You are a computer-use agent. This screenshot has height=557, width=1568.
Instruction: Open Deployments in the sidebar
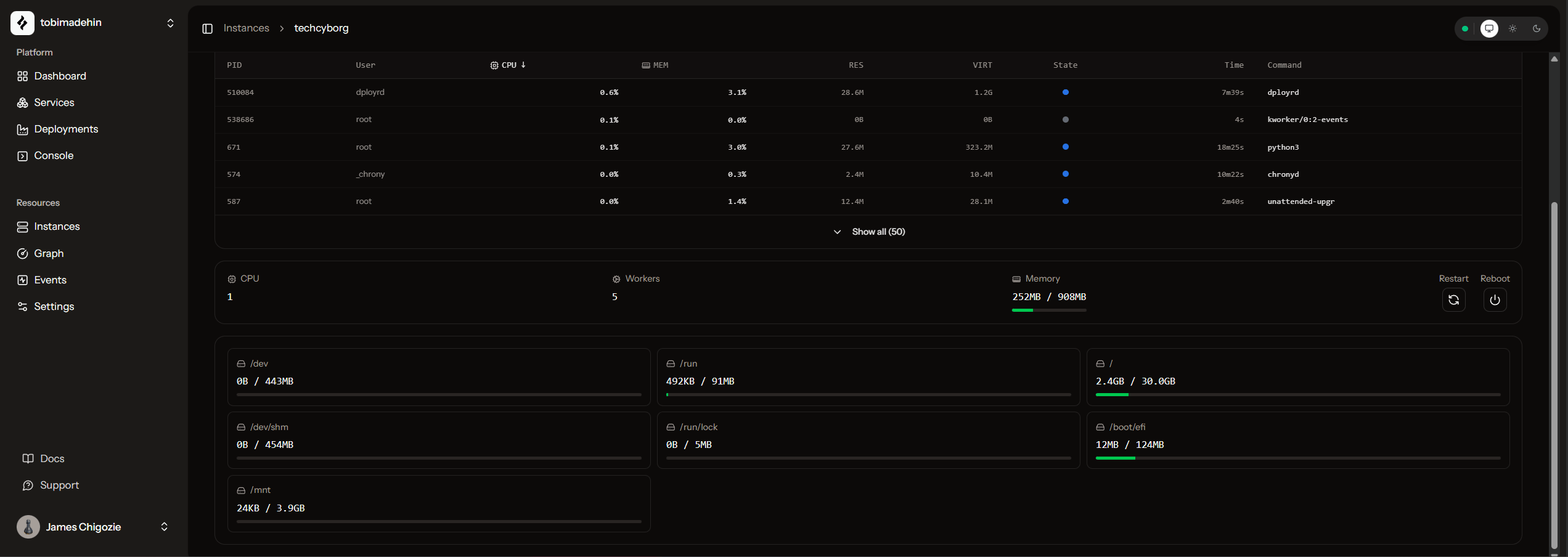coord(66,129)
